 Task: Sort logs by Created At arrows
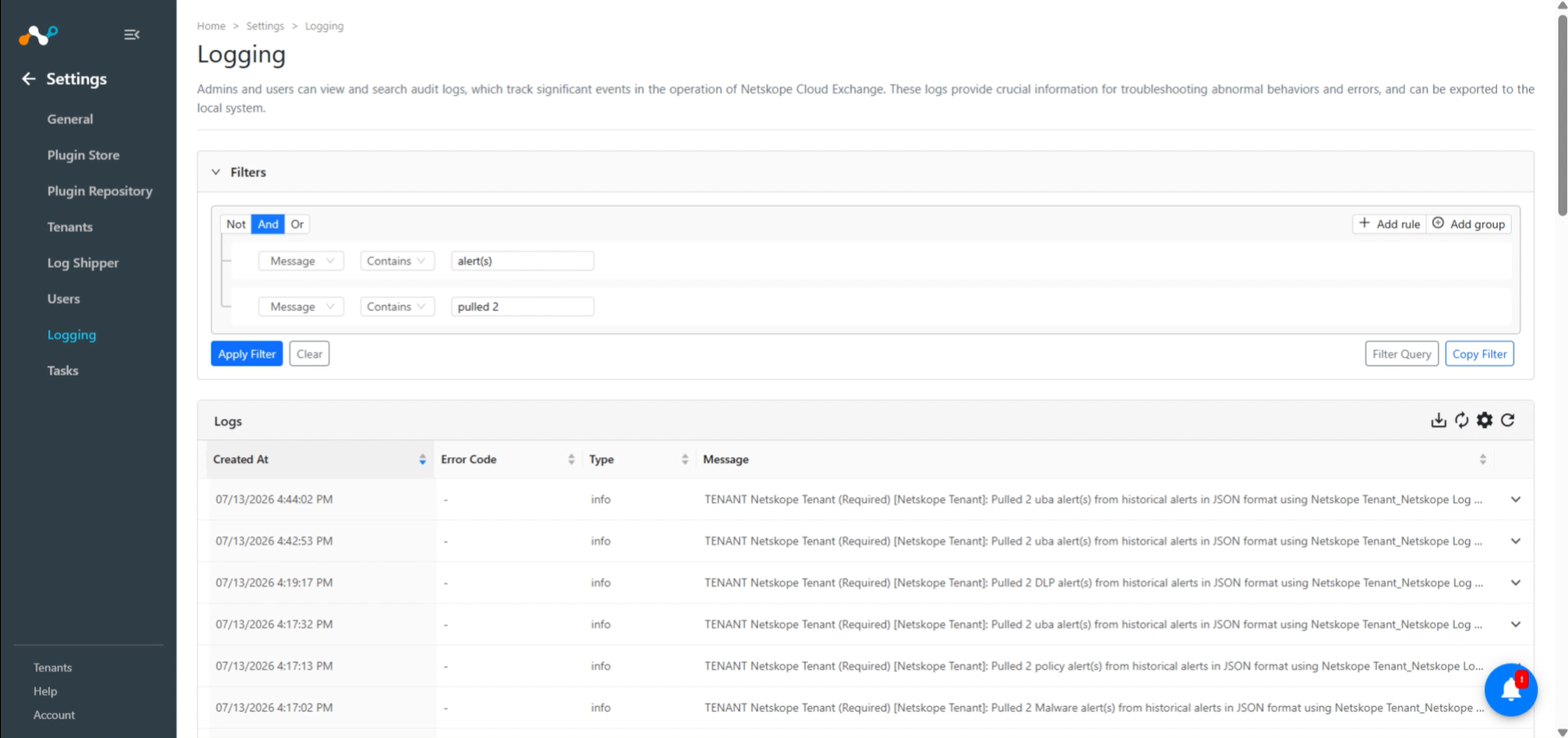(423, 460)
